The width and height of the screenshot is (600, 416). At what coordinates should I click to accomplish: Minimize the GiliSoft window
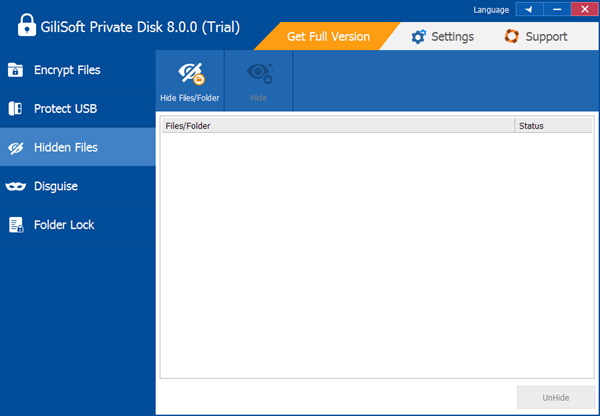[557, 9]
